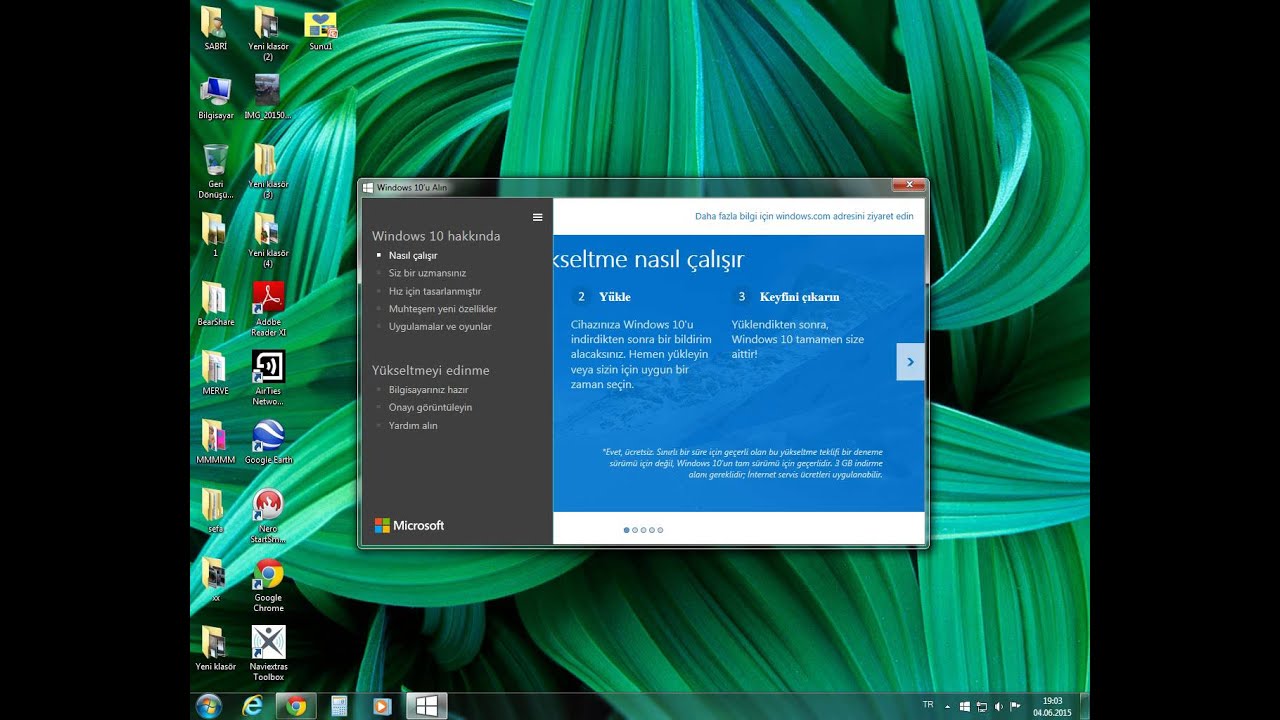Click the Windows 10 tray flag icon
Viewport: 1280px width, 720px height.
tap(965, 706)
